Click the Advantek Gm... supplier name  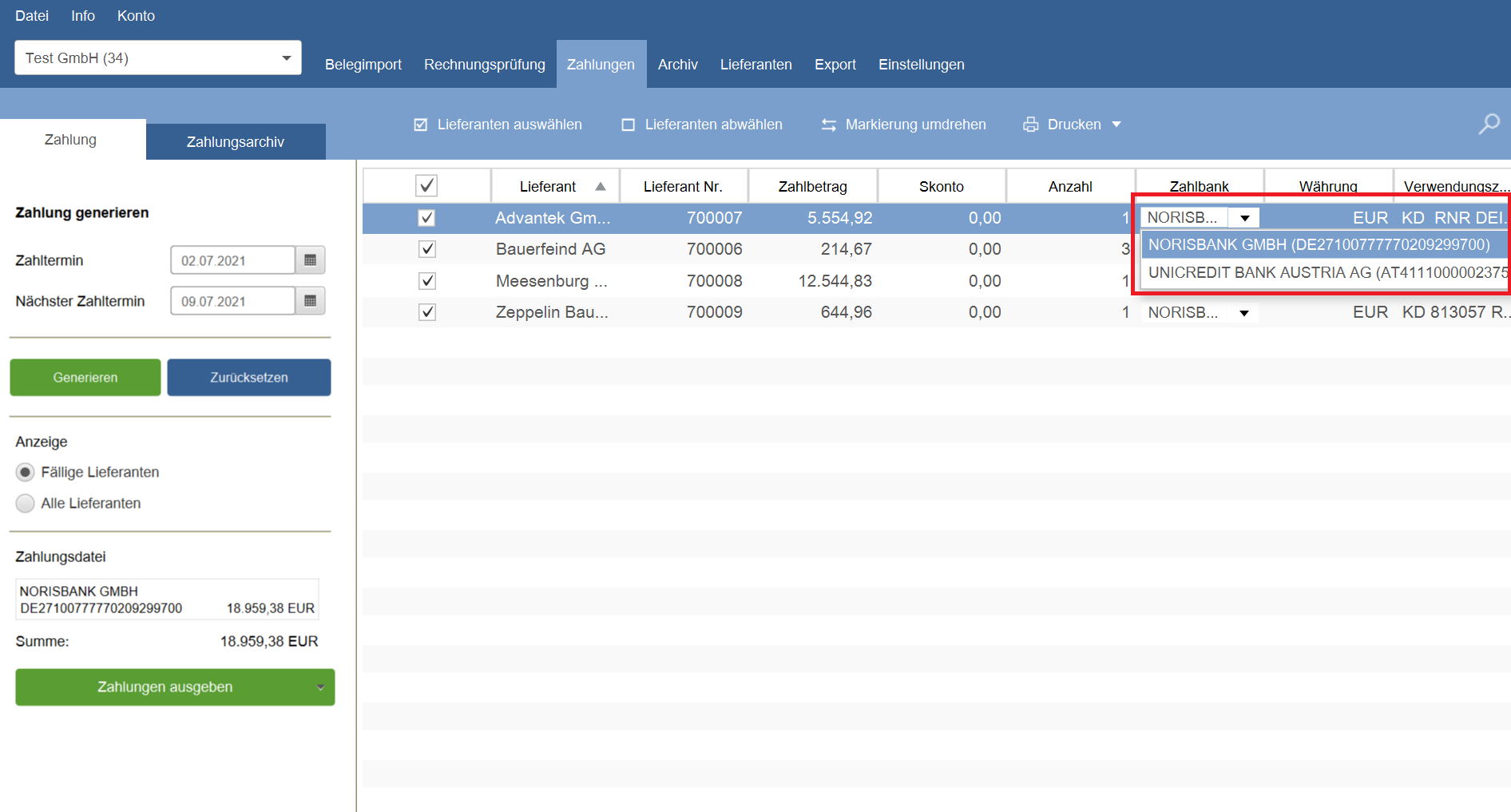(553, 218)
